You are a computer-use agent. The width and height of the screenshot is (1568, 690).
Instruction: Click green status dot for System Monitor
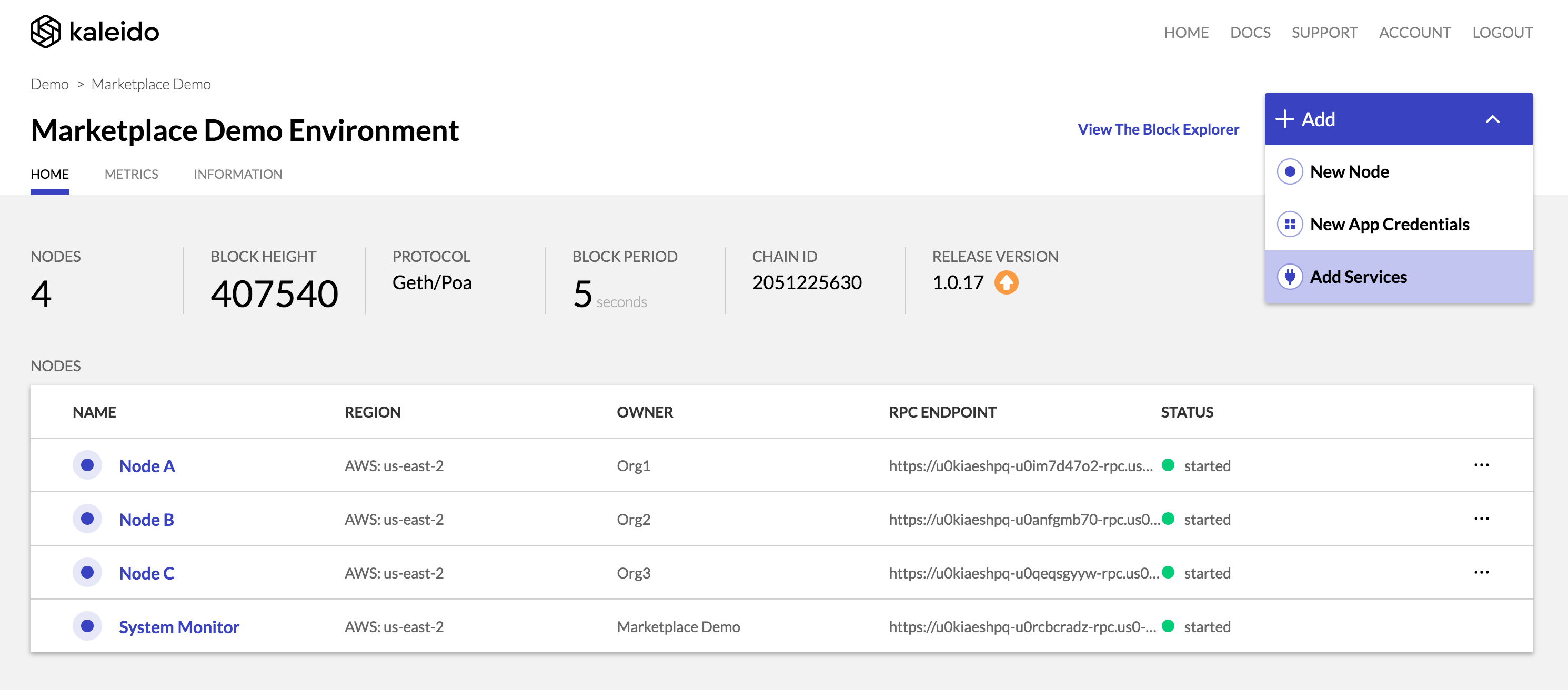(1168, 626)
